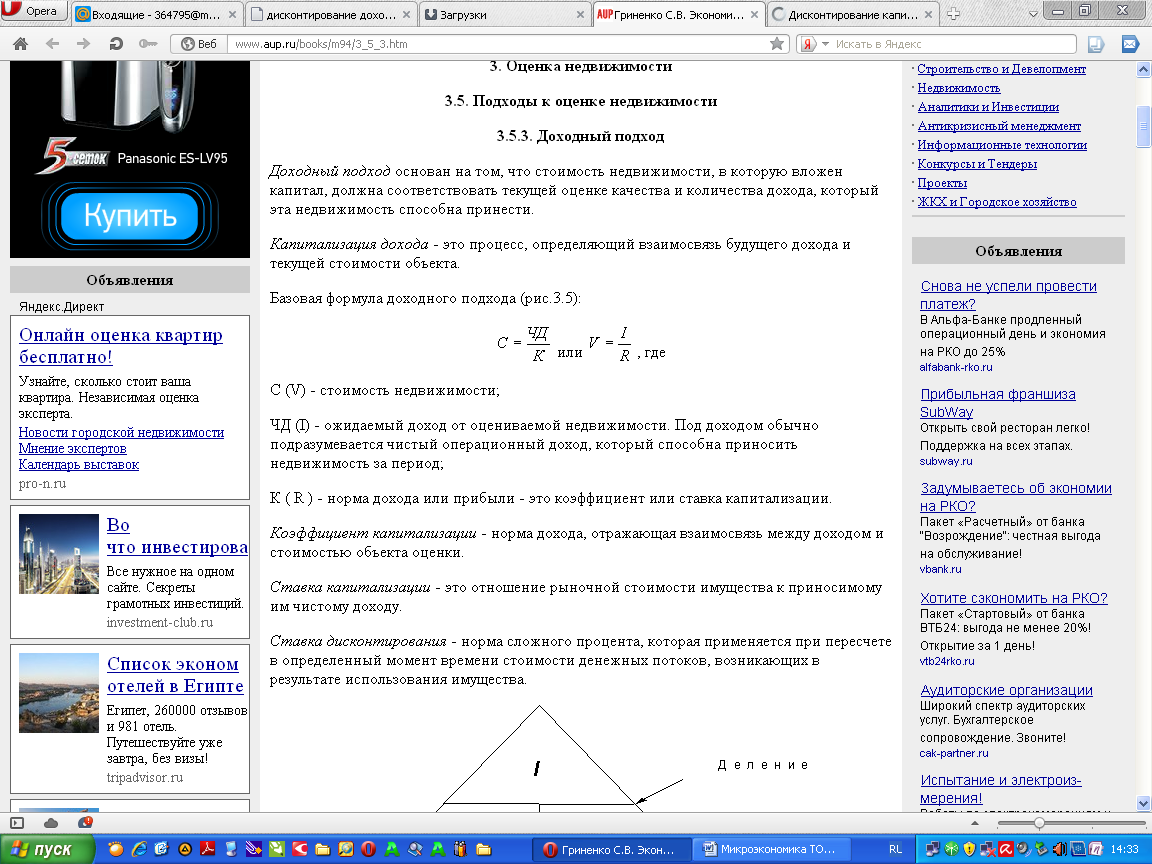Image resolution: width=1152 pixels, height=864 pixels.
Task: Reload the page with the refresh icon
Action: point(115,44)
